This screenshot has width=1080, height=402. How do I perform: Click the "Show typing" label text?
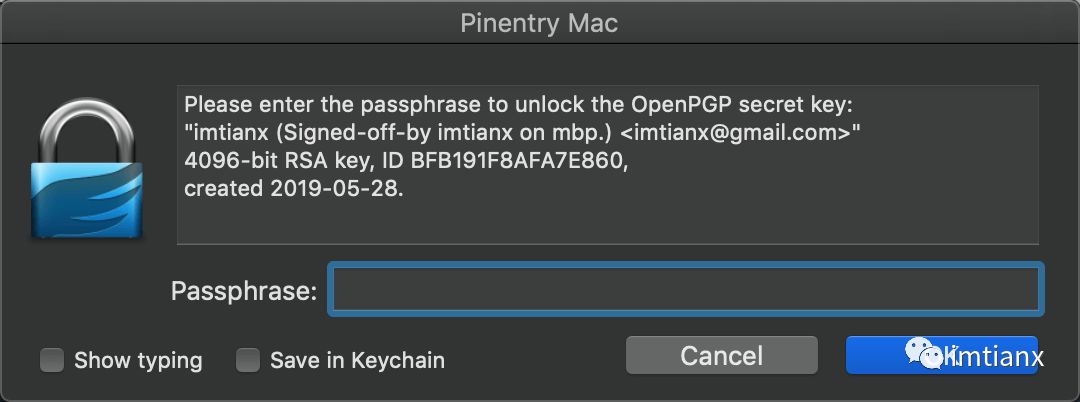(x=138, y=360)
